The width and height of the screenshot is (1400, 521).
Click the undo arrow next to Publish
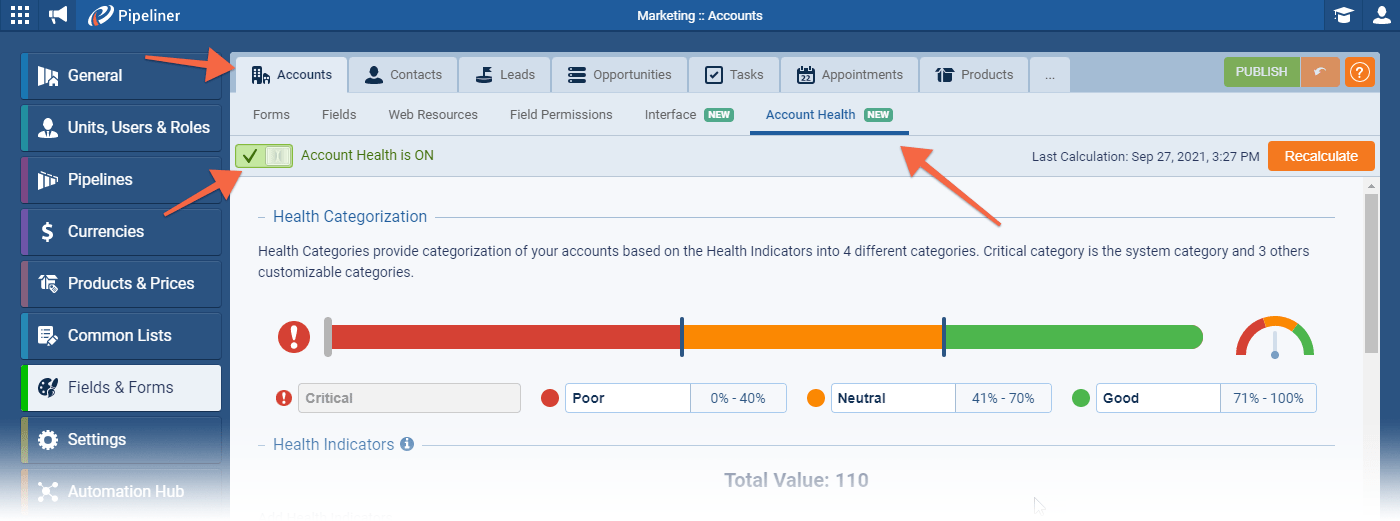click(x=1320, y=73)
